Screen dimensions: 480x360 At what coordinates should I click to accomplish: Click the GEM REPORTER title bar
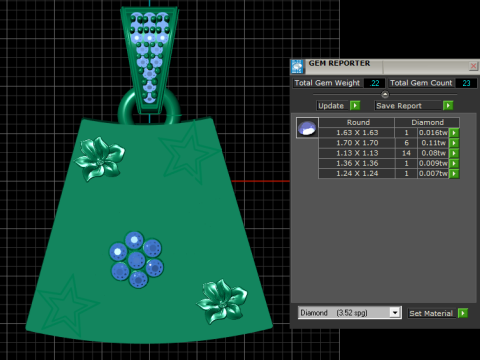(385, 66)
